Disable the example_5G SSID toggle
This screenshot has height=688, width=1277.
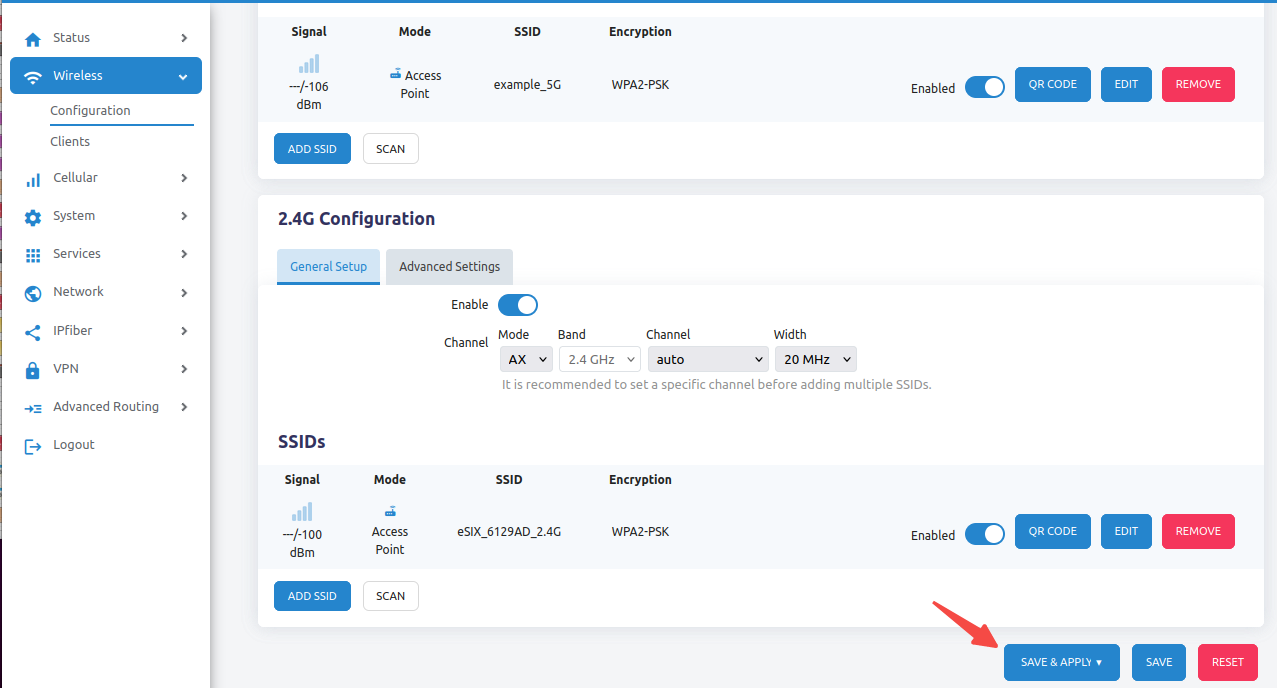coord(984,88)
